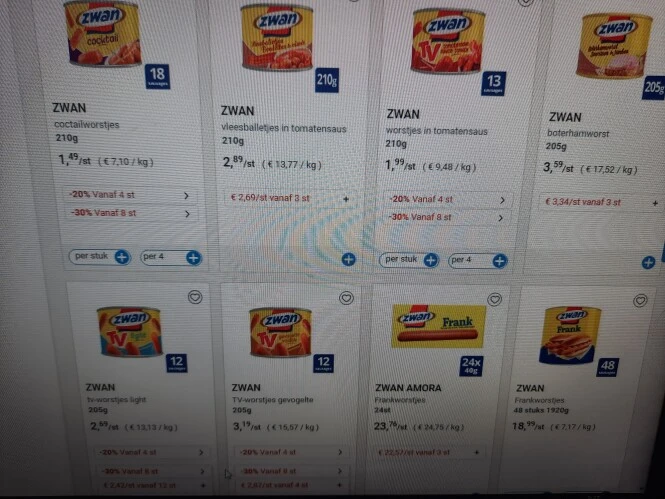Favorite the tv-worstjes light product
Screen dimensions: 665x499
click(195, 297)
